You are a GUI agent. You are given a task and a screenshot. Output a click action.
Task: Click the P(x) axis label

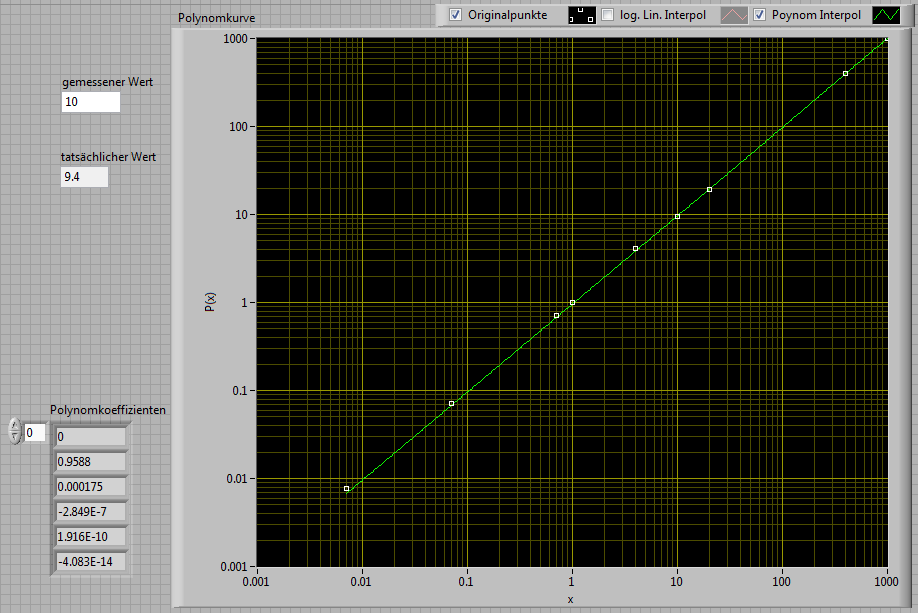click(210, 302)
